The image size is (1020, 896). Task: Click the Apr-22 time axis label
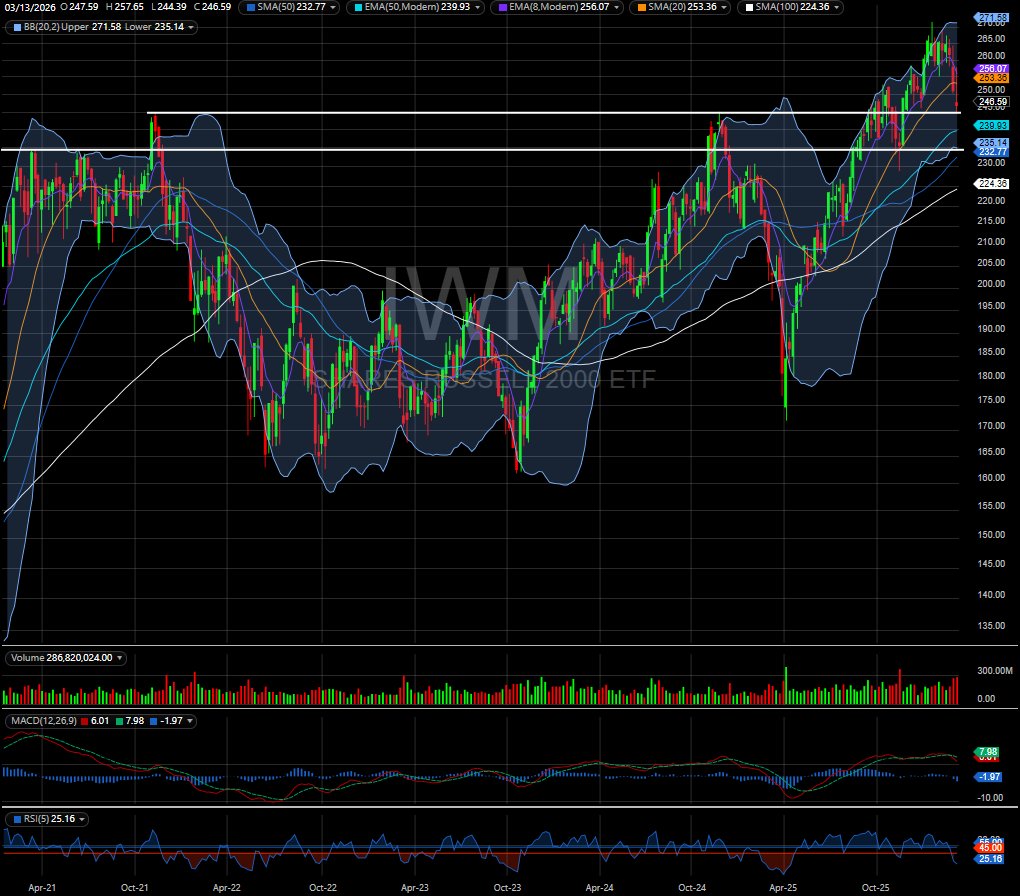[227, 888]
